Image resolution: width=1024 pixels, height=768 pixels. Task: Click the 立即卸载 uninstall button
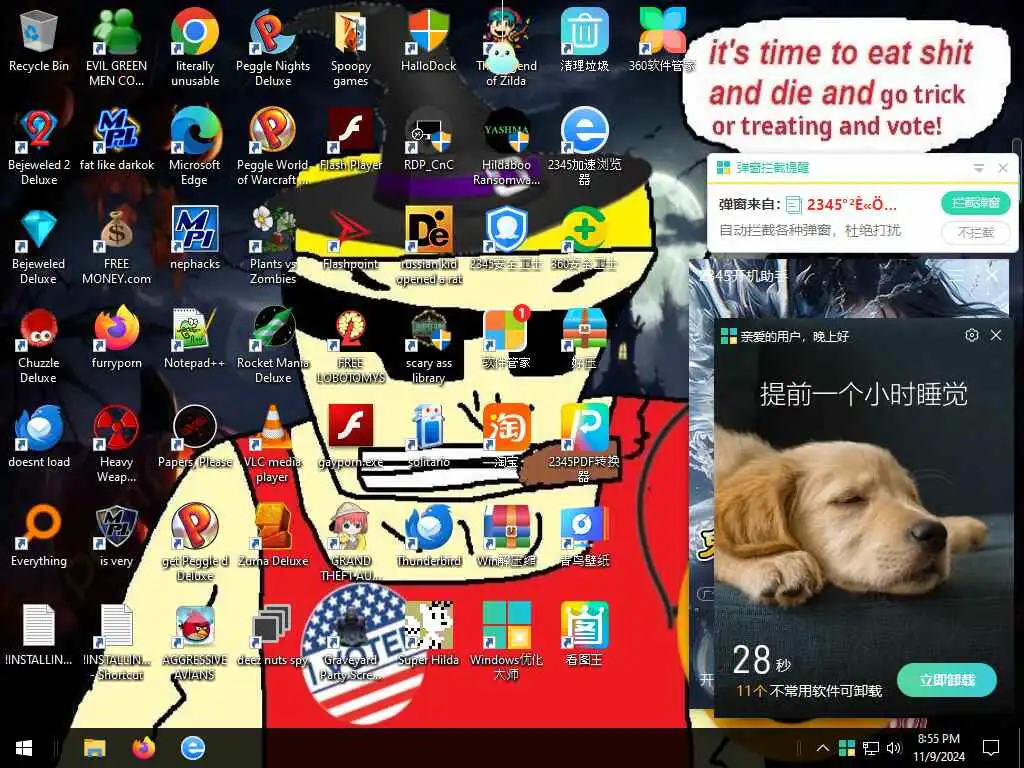click(x=947, y=680)
